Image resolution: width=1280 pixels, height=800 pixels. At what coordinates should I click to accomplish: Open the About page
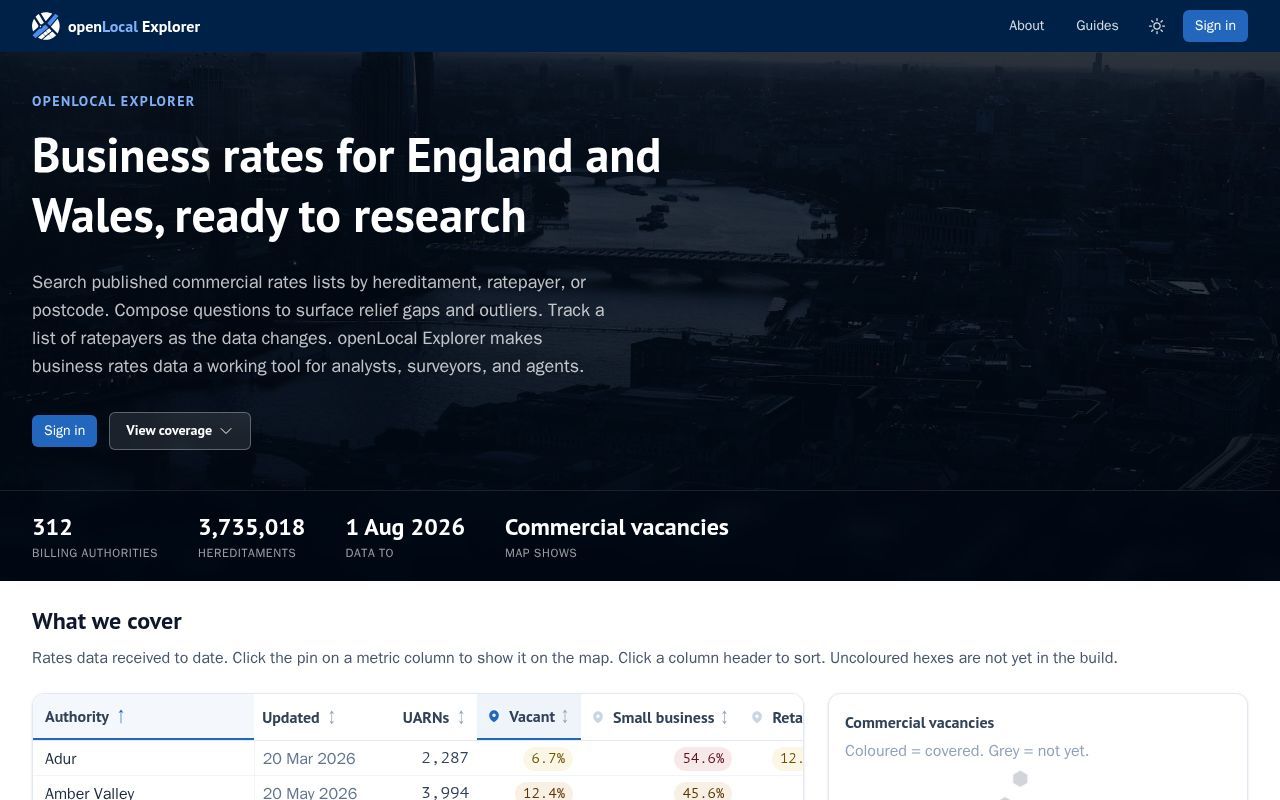(x=1026, y=26)
